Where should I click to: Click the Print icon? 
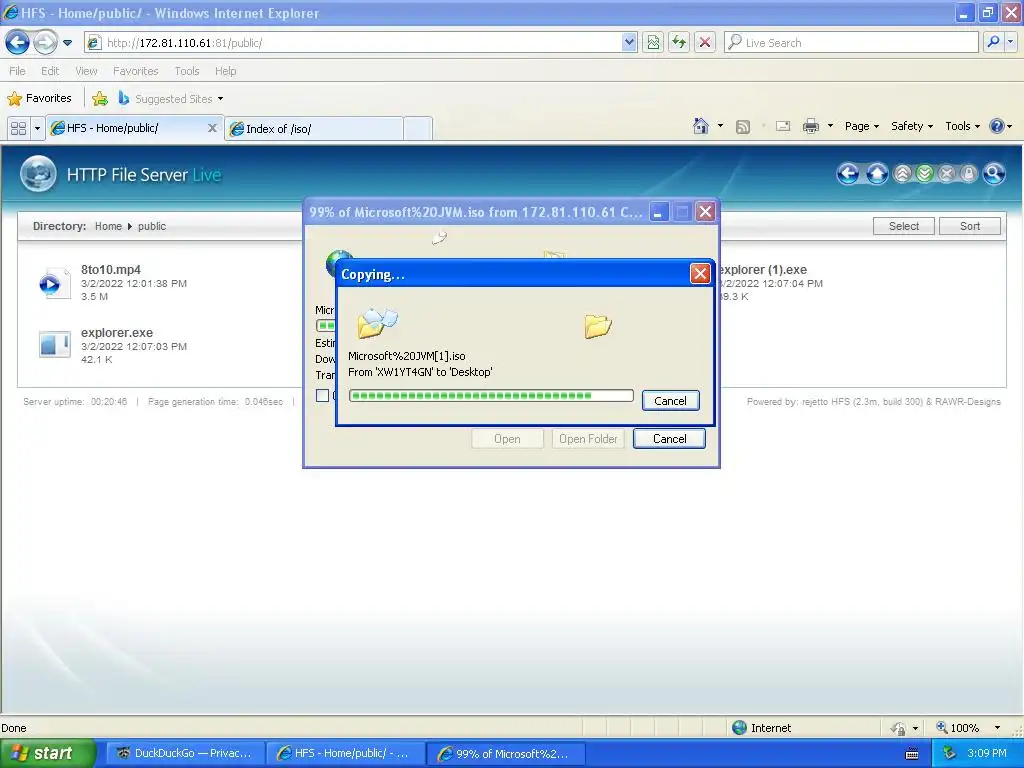pyautogui.click(x=810, y=127)
